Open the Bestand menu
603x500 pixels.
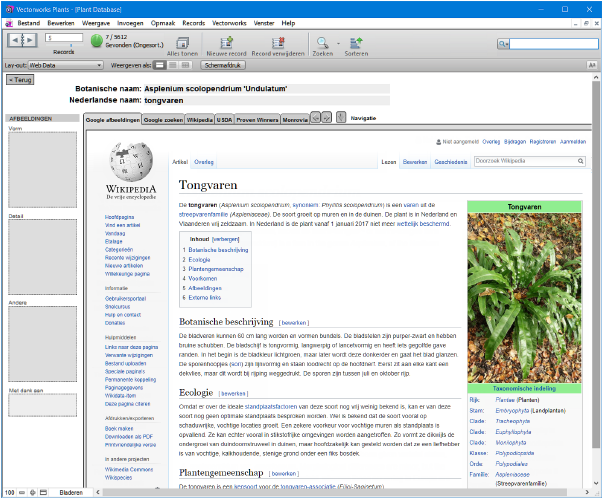(28, 23)
